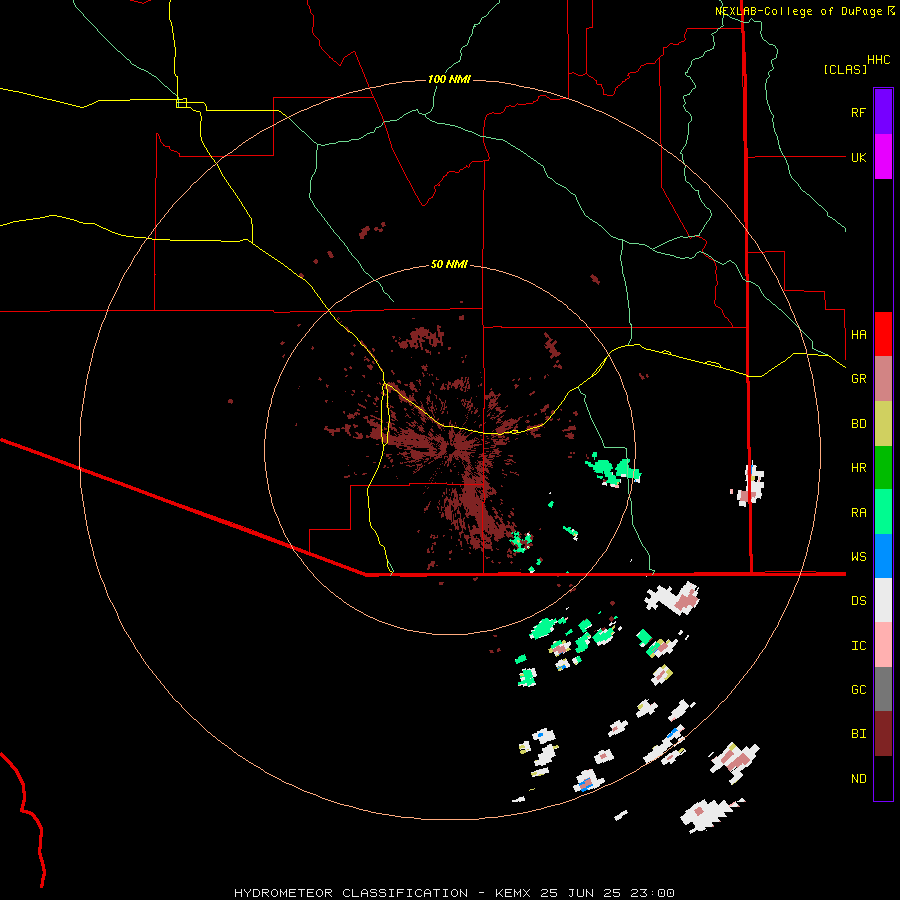
Task: Click the "ND" legend label
Action: click(858, 779)
